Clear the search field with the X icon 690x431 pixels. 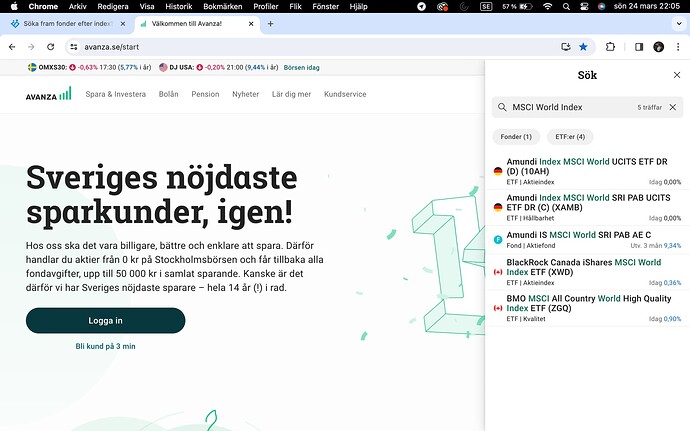pyautogui.click(x=672, y=107)
